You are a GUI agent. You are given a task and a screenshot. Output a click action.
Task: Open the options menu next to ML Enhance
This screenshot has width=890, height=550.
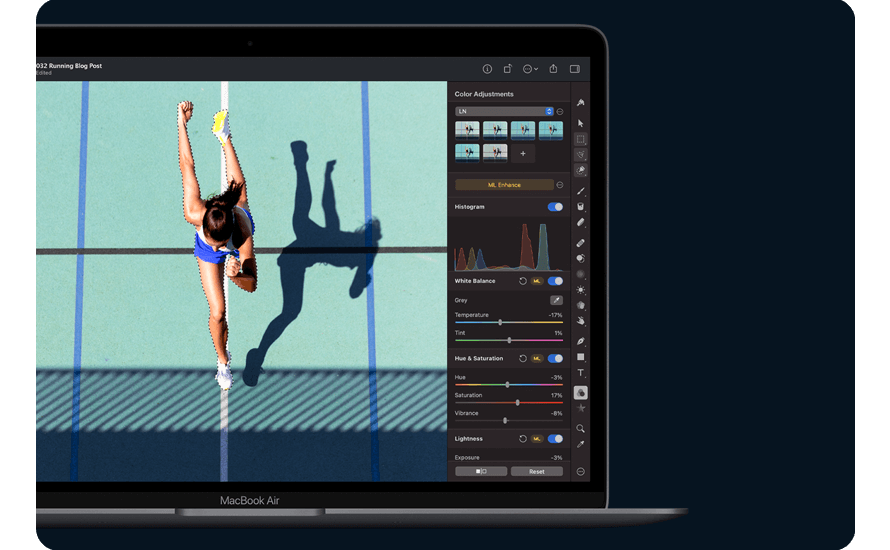560,185
